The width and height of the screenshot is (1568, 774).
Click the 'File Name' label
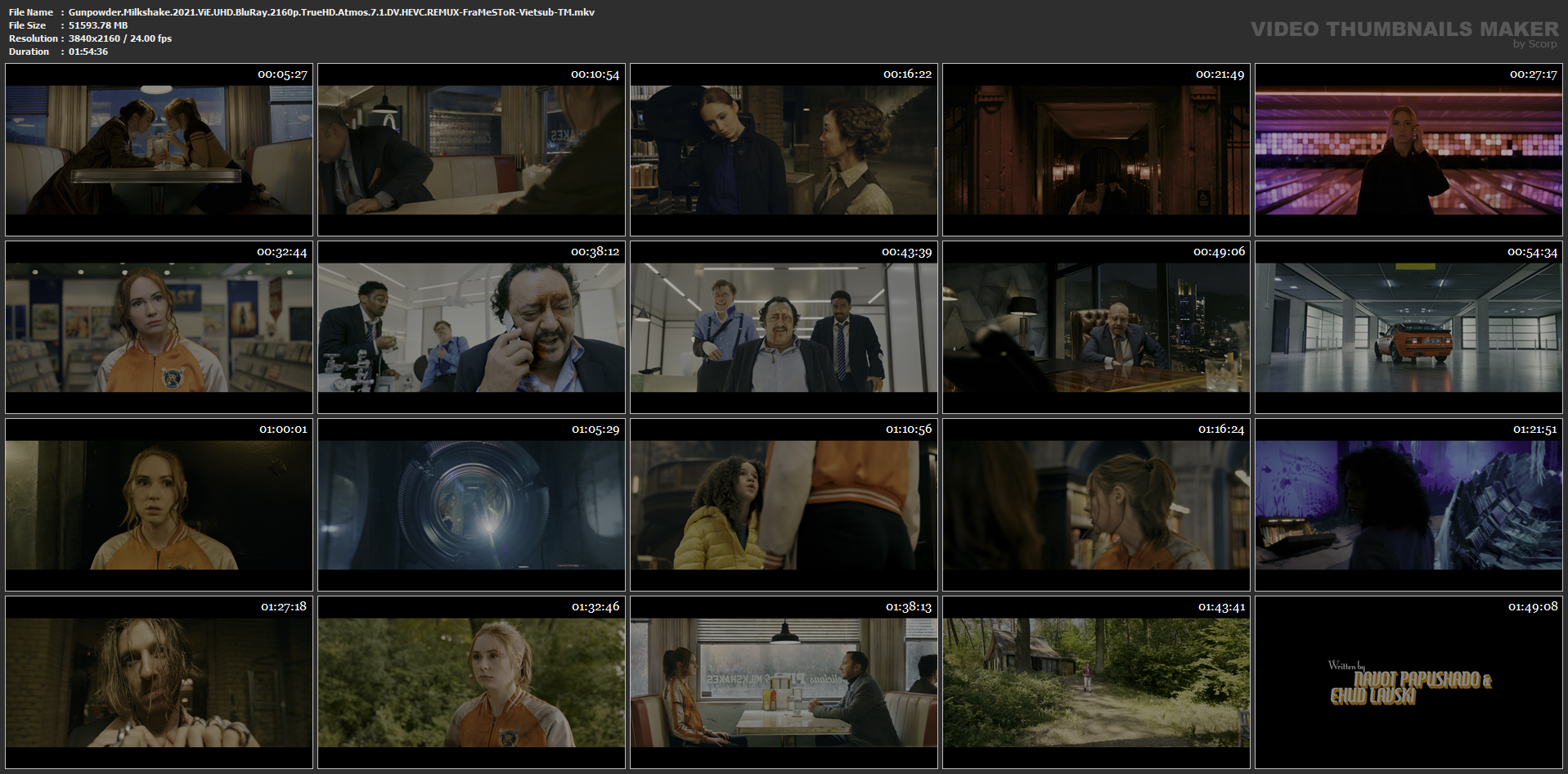(x=31, y=12)
